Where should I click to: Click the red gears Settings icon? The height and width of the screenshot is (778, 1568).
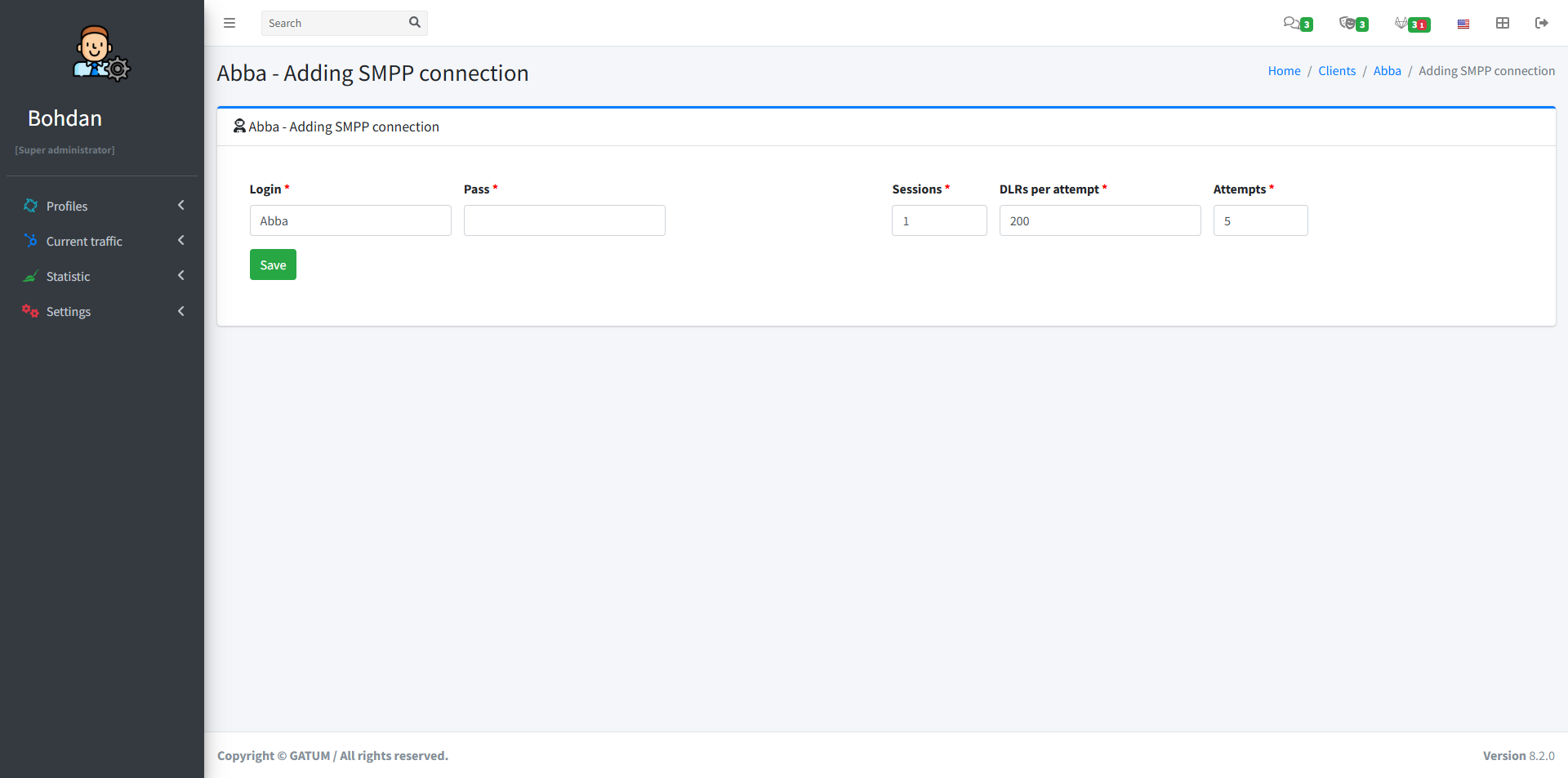point(30,311)
